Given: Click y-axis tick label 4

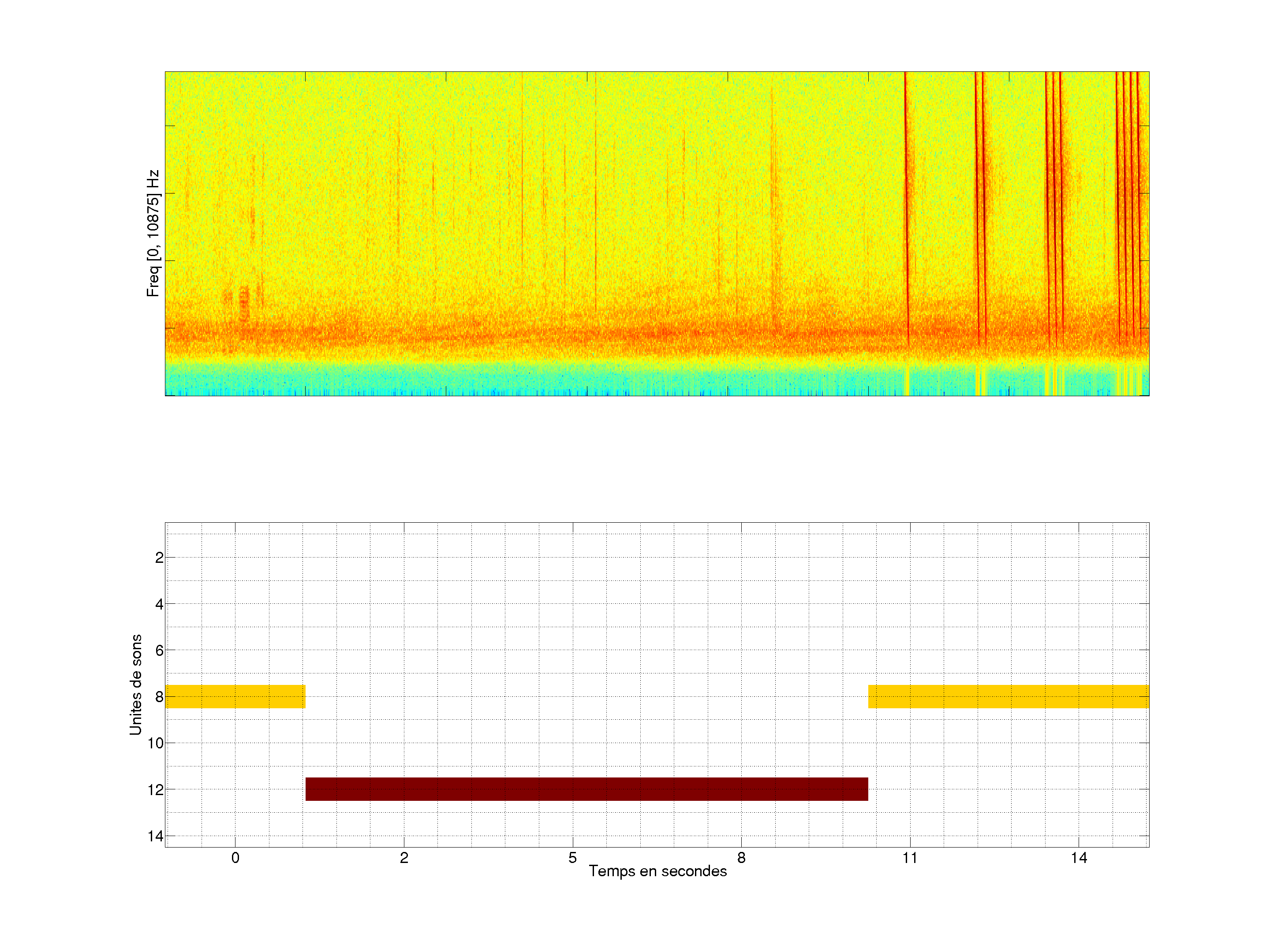Looking at the screenshot, I should coord(159,604).
